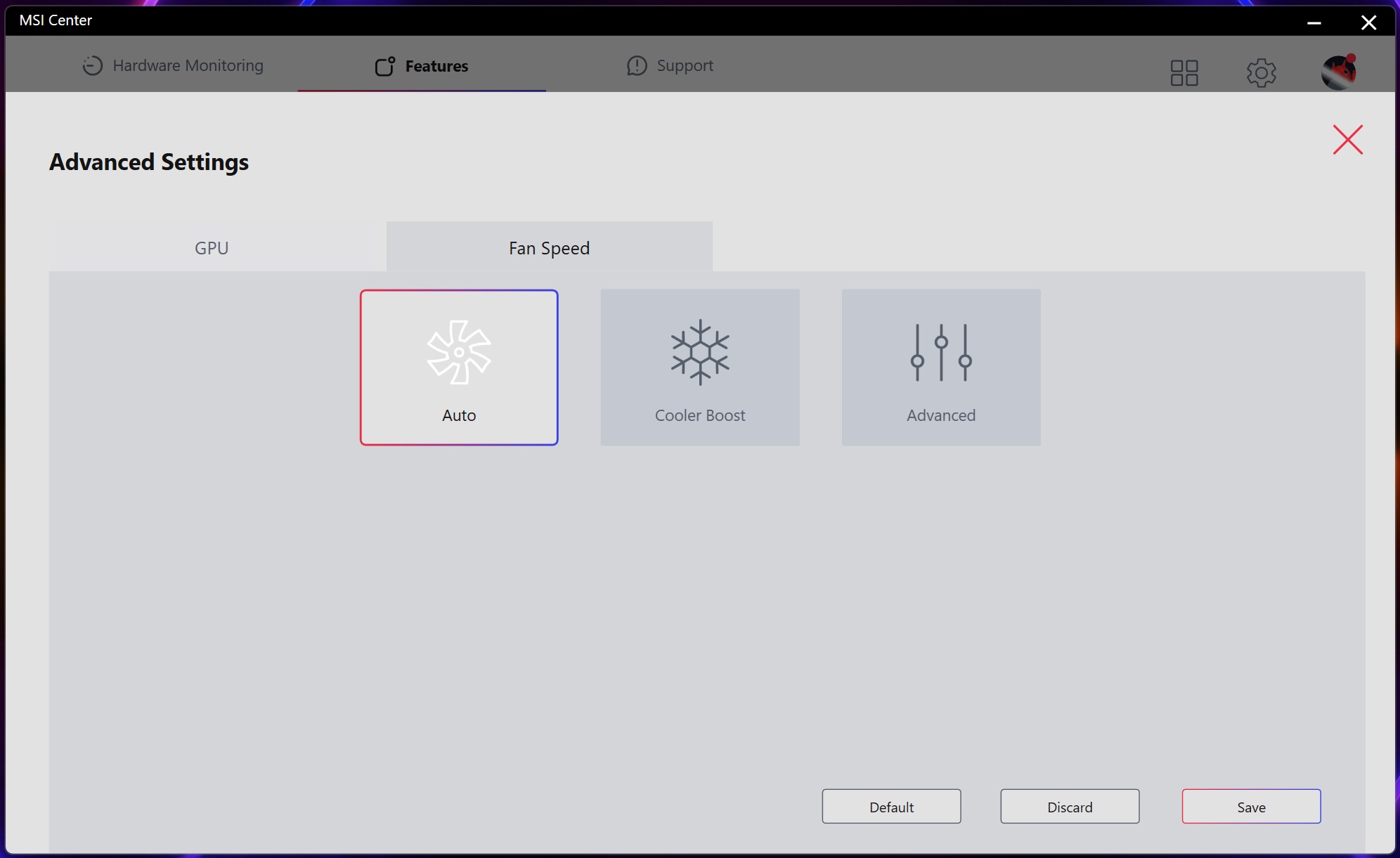The image size is (1400, 858).
Task: Select the Fan Speed tab
Action: tap(550, 247)
